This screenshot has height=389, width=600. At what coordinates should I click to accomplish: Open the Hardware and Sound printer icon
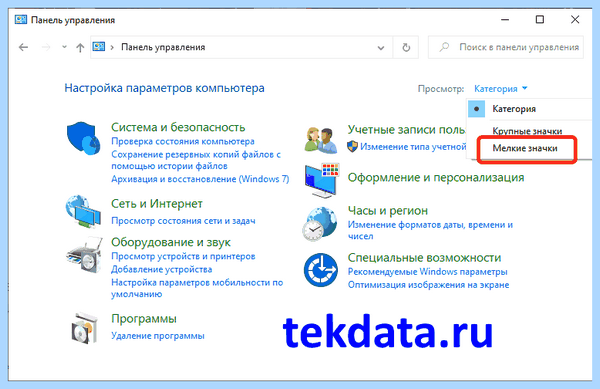point(84,255)
